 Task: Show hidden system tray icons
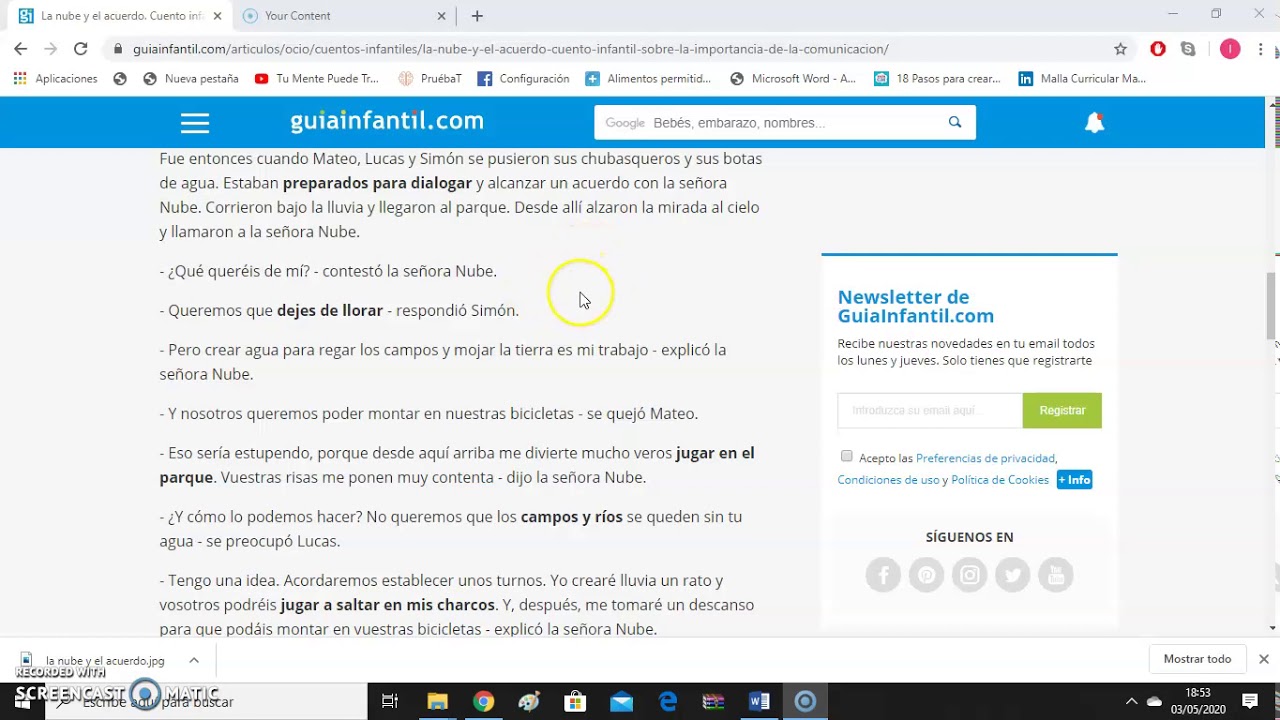(x=1131, y=701)
